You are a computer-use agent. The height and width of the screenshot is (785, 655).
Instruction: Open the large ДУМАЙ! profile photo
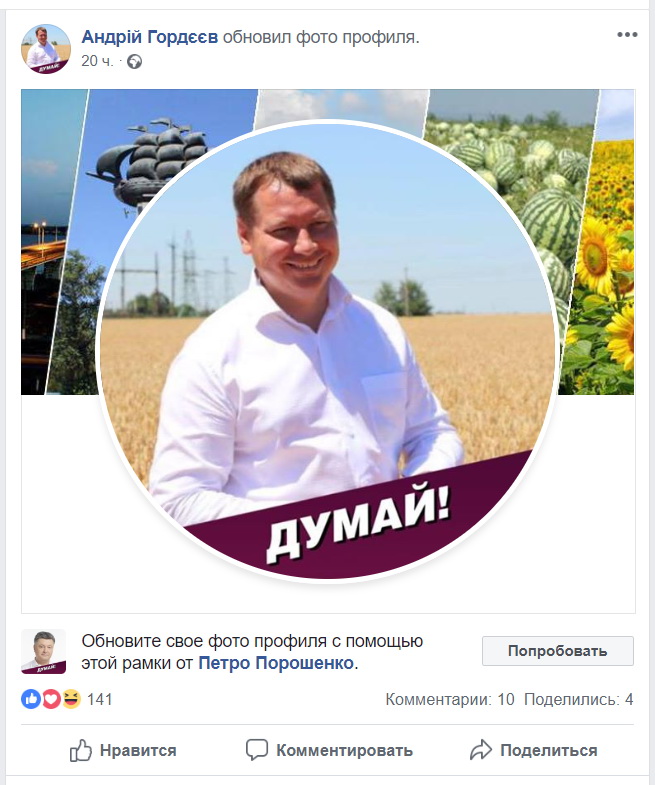coord(328,351)
